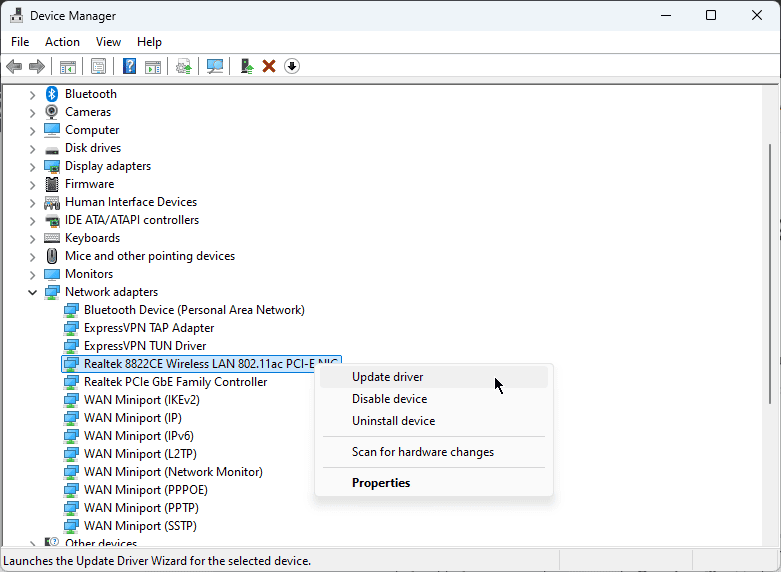
Task: Toggle the Show/Hide Console Tree toolbar icon
Action: coord(68,66)
